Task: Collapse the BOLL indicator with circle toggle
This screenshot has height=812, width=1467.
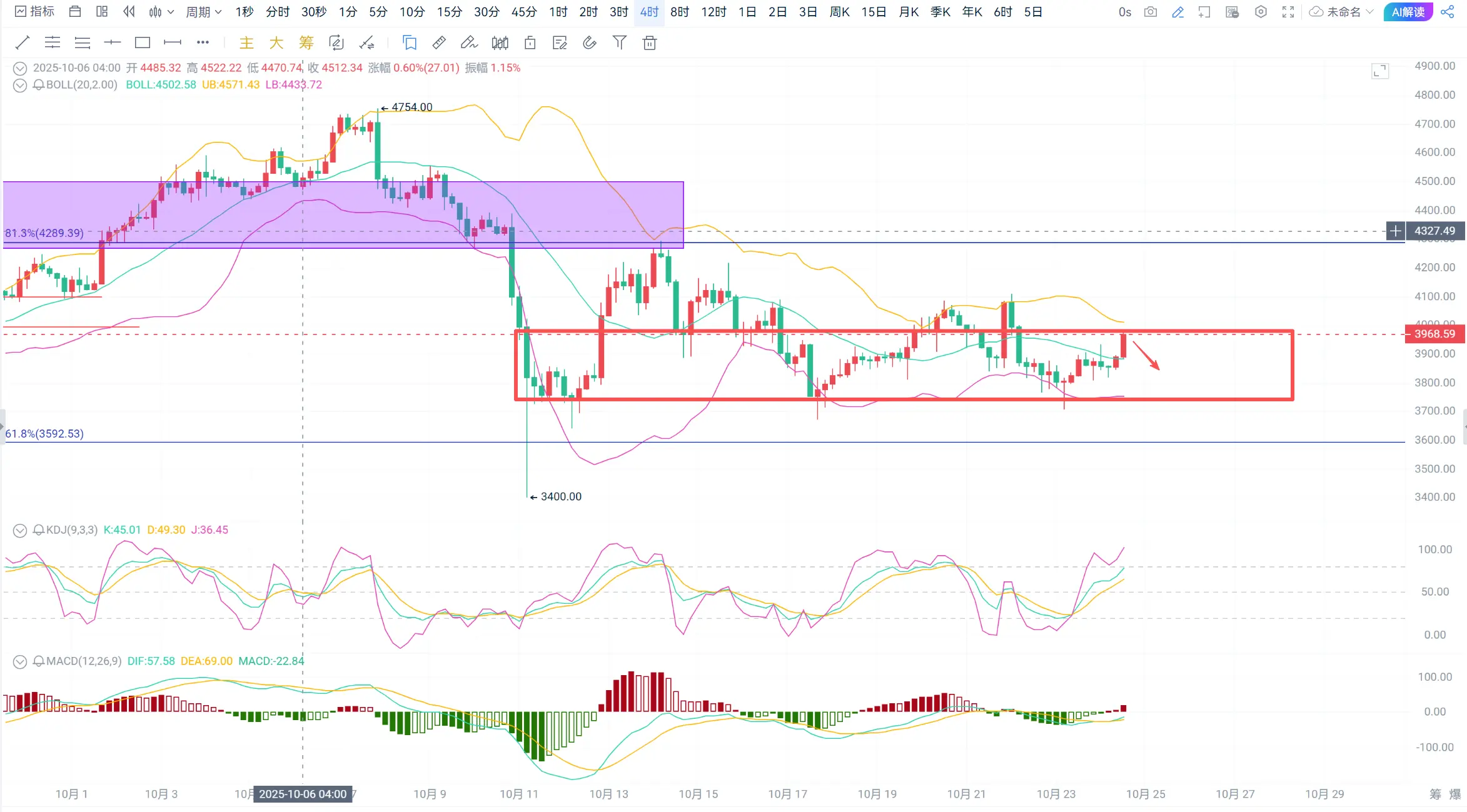Action: (x=20, y=85)
